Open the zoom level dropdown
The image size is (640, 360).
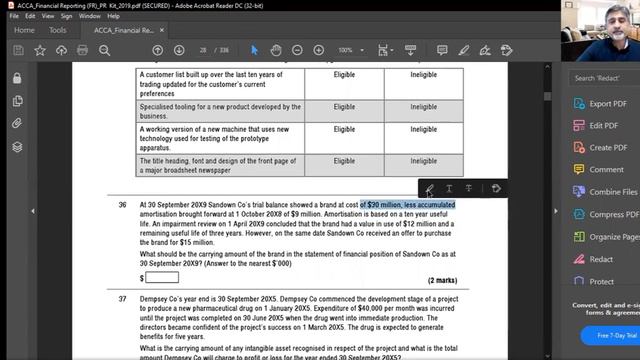(x=362, y=50)
